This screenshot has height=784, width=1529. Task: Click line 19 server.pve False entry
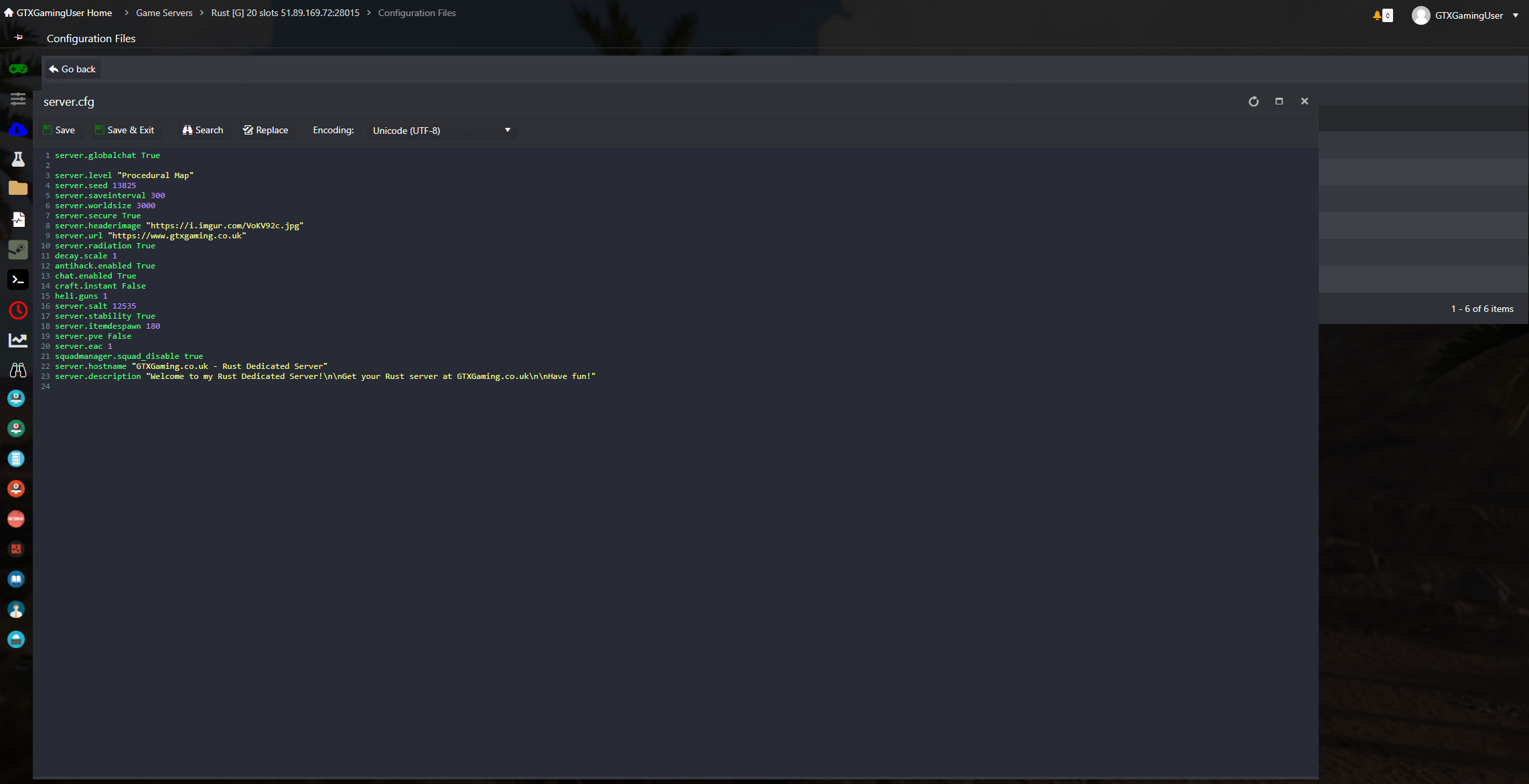(92, 336)
